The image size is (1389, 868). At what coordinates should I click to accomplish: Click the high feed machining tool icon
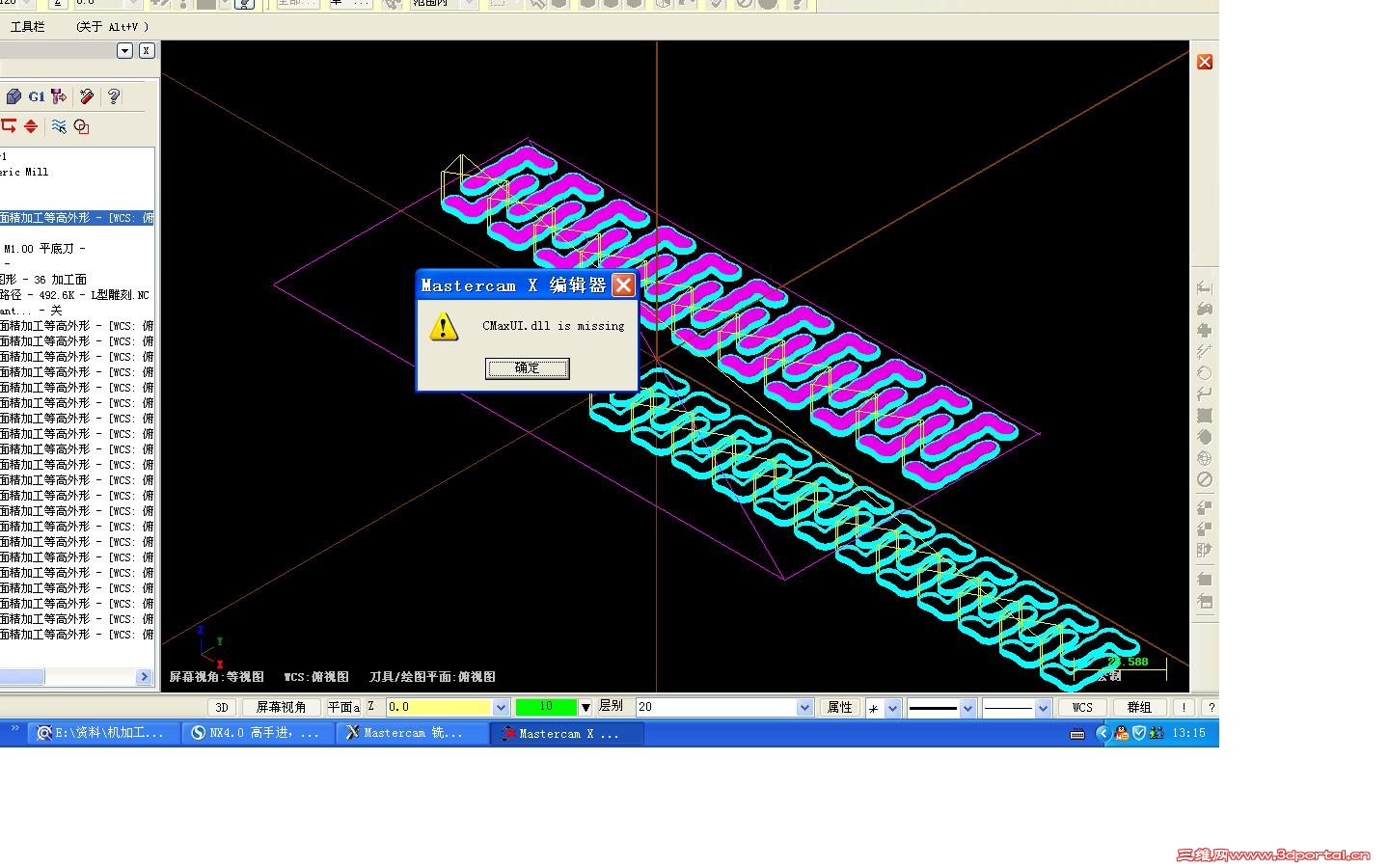tap(60, 96)
